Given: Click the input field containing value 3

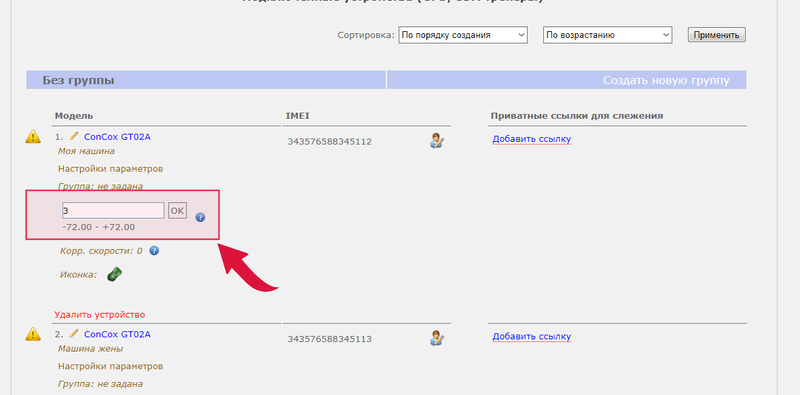Looking at the screenshot, I should click(x=113, y=210).
